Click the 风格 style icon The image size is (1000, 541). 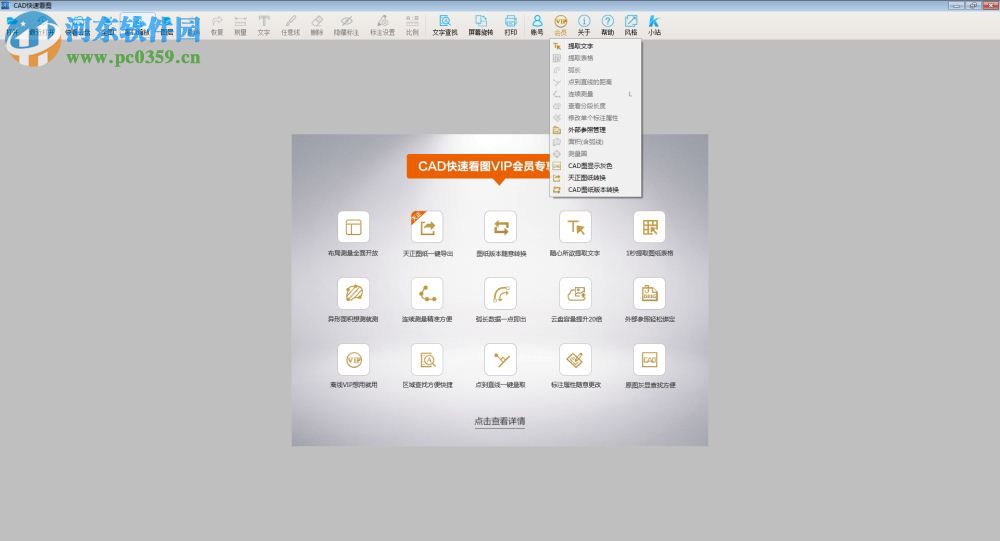coord(631,25)
